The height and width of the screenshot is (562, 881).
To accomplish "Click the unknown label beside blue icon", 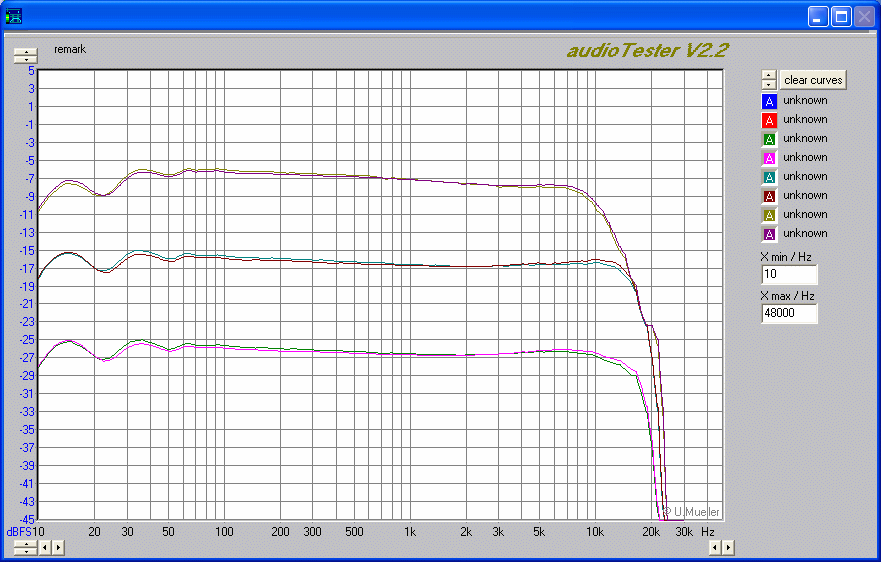I will (805, 101).
